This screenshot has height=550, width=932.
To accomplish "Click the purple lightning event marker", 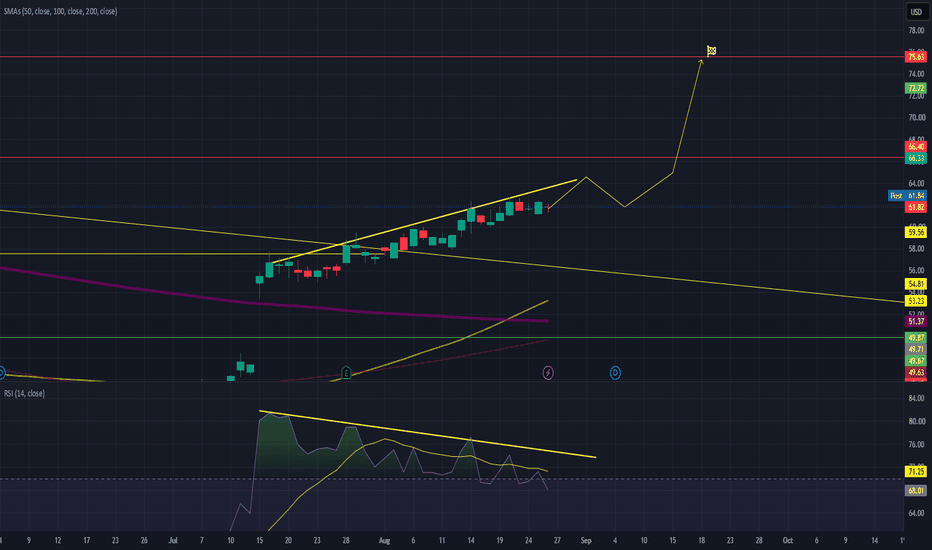I will (548, 373).
